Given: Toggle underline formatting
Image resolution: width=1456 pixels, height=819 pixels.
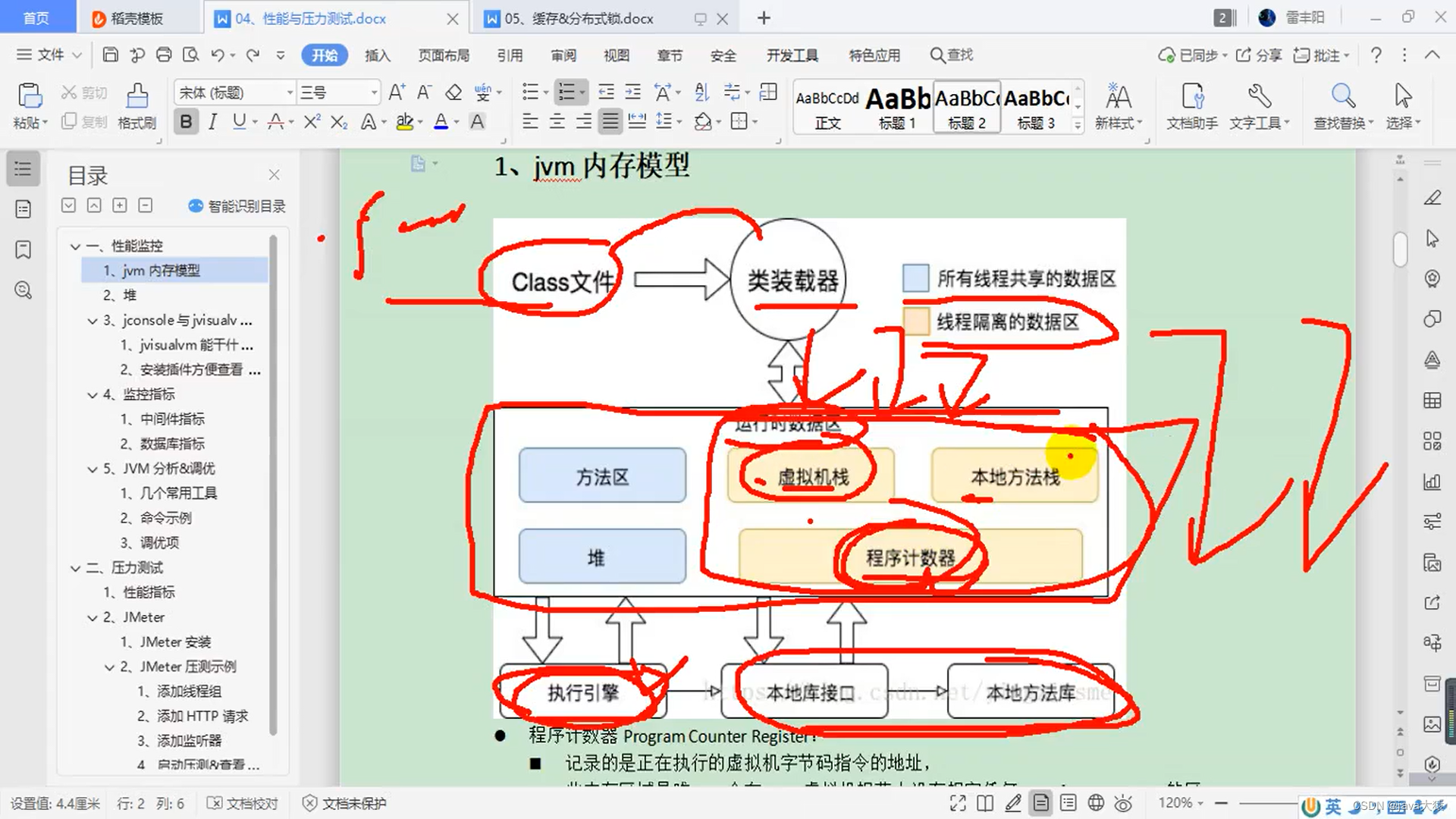Looking at the screenshot, I should coord(240,122).
